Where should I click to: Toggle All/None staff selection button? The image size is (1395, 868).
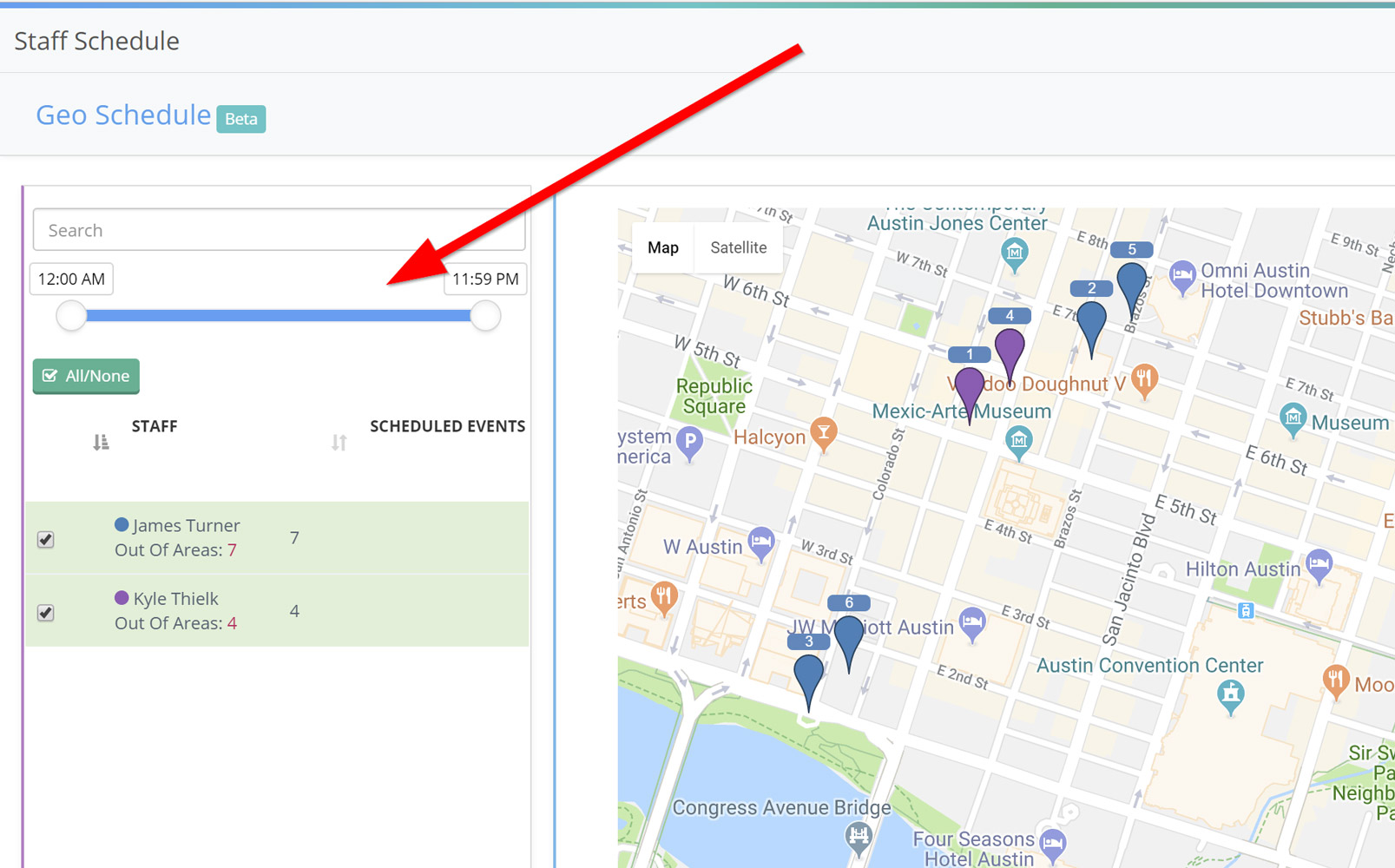[86, 376]
